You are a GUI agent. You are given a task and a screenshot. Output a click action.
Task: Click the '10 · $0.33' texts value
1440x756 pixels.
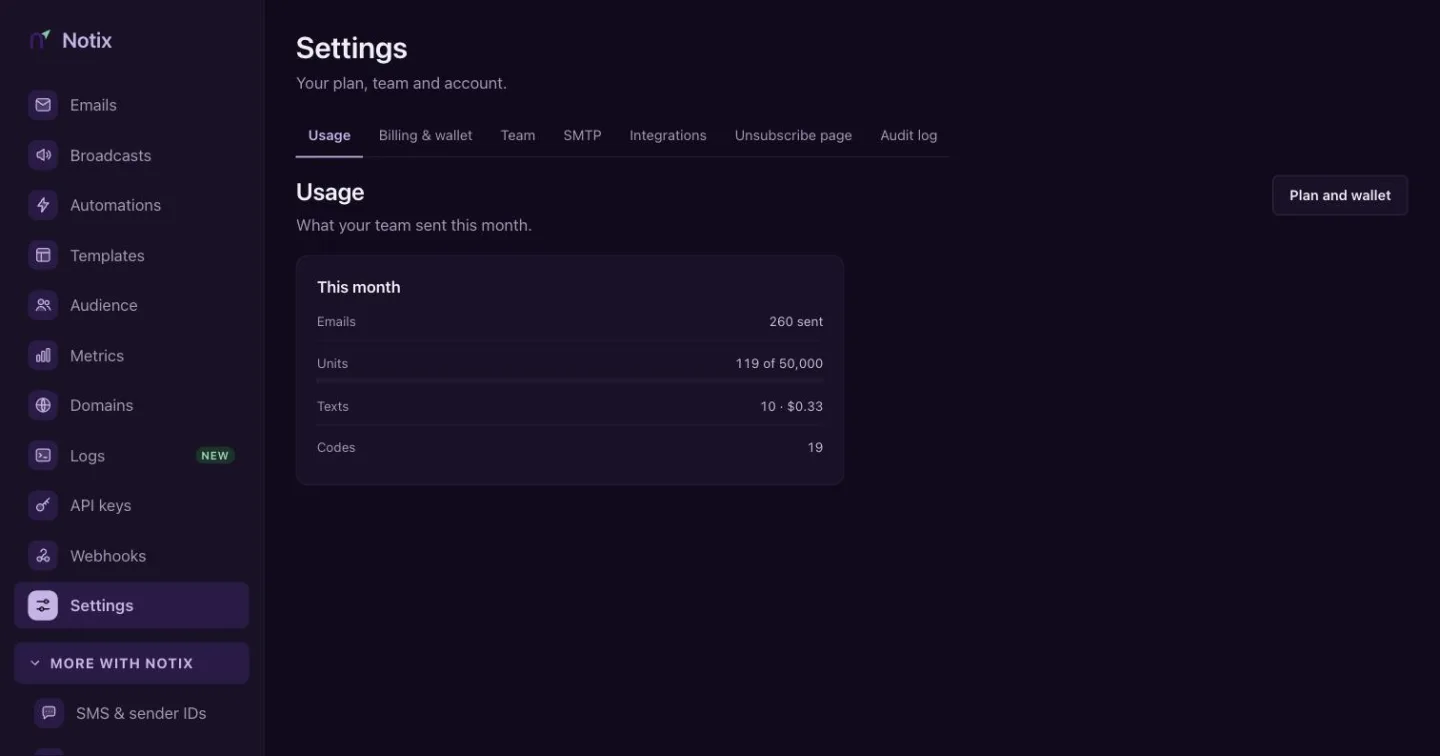pyautogui.click(x=791, y=406)
